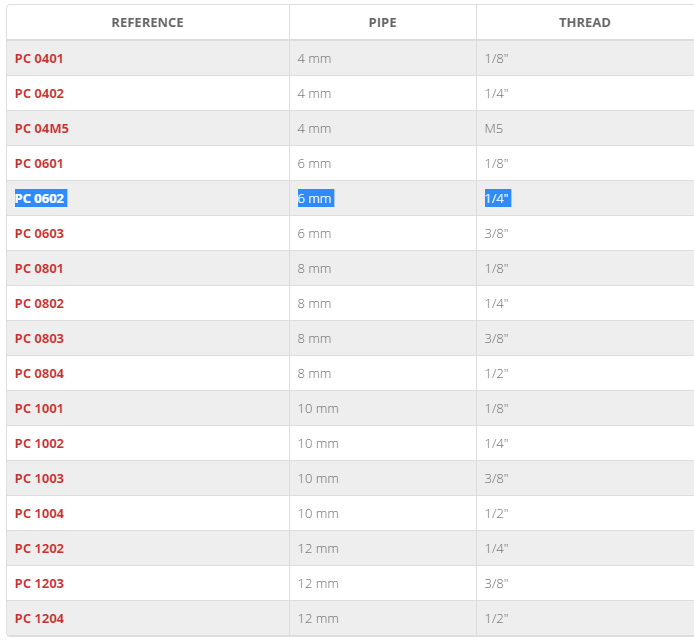Click the PC 1204 reference
The image size is (694, 643).
click(x=39, y=618)
